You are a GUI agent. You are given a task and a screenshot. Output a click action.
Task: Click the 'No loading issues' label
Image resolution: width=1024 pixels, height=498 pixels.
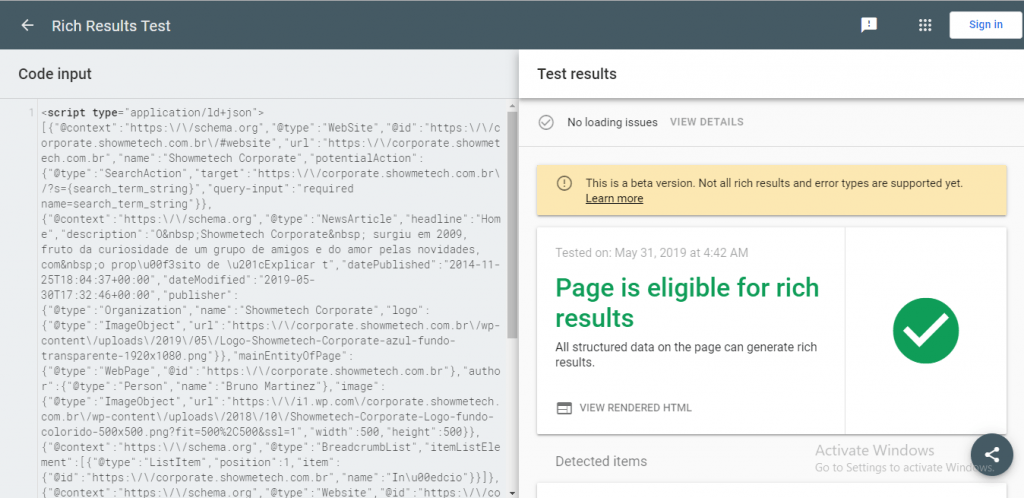[612, 122]
